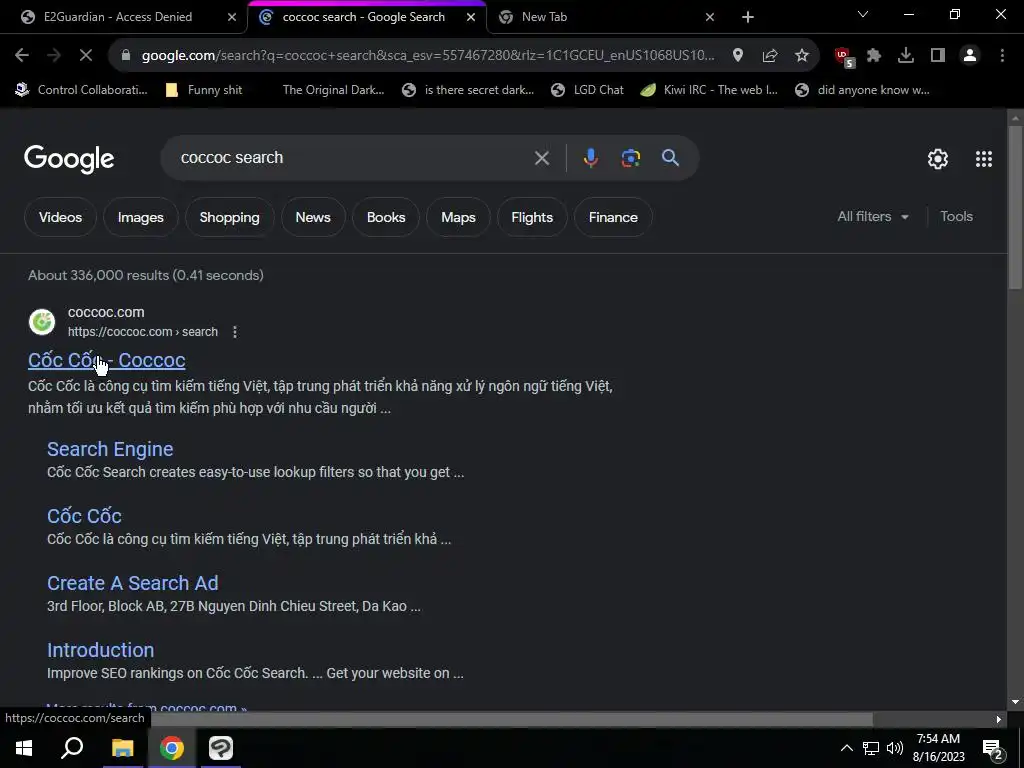Open the uBlock Origin extension

[x=844, y=57]
